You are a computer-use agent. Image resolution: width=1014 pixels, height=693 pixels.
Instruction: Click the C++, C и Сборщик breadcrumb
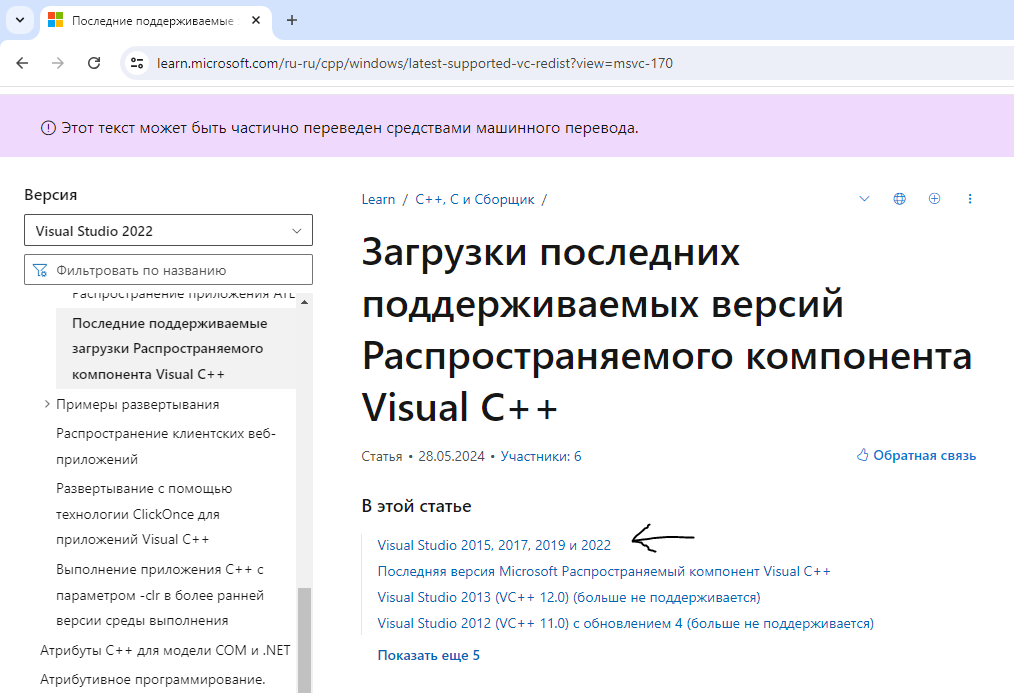475,199
